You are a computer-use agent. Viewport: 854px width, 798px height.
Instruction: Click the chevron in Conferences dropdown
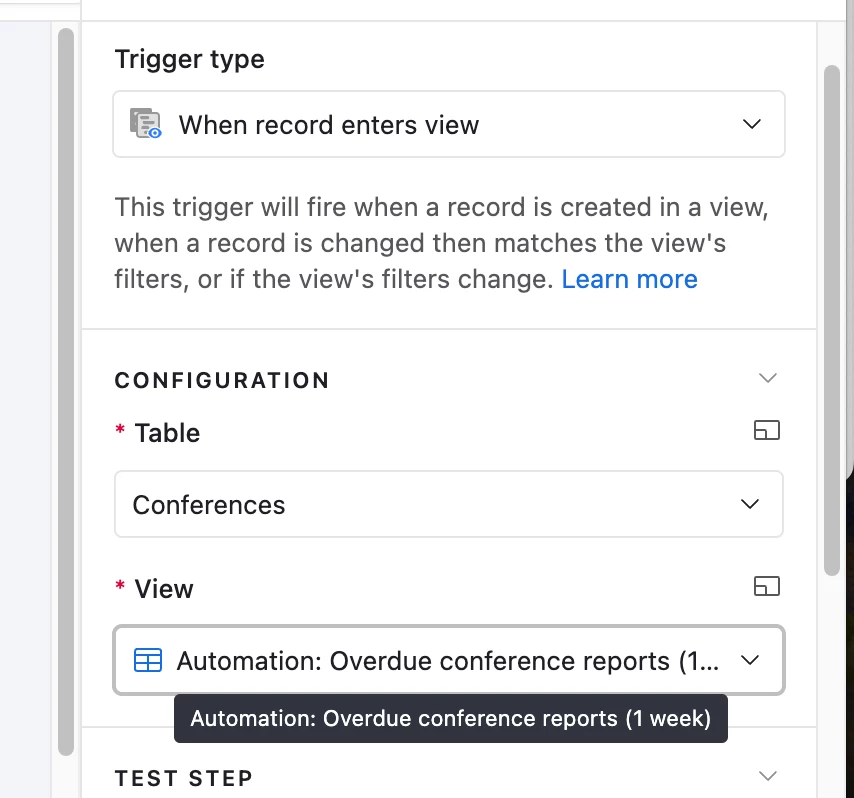coord(750,504)
